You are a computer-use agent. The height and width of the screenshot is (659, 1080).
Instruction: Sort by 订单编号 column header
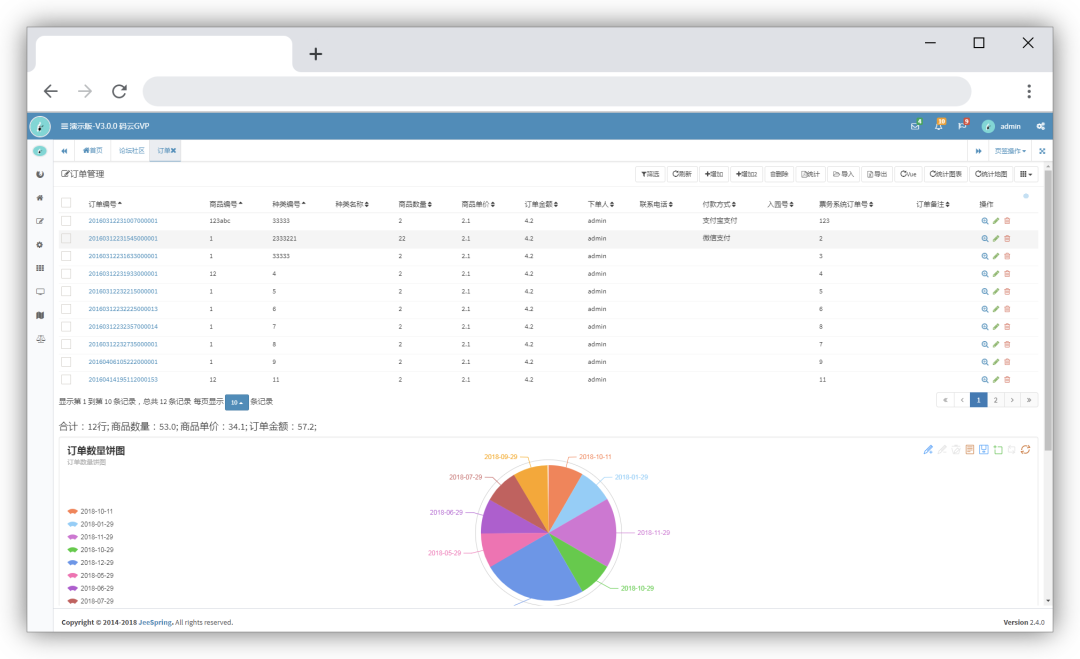point(105,205)
